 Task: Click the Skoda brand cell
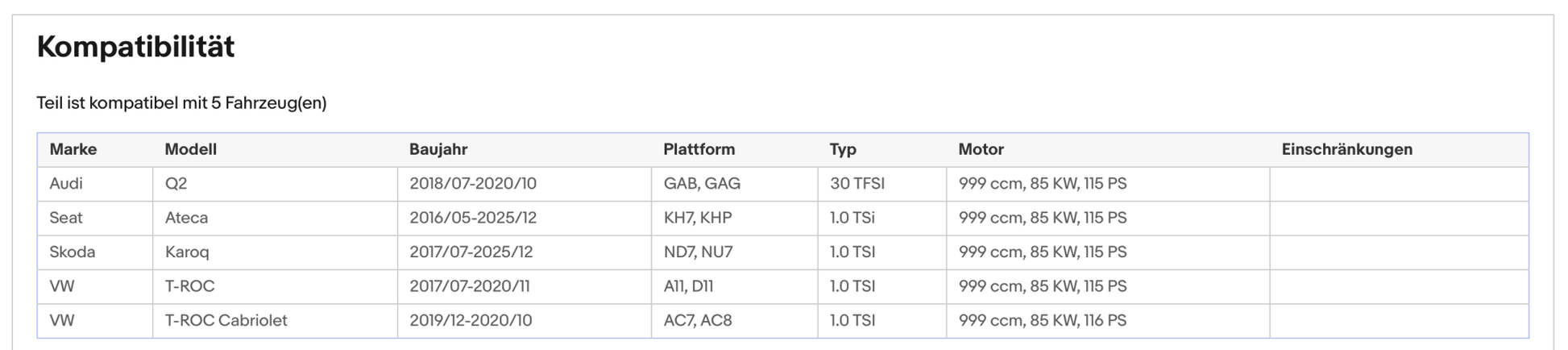[x=95, y=252]
